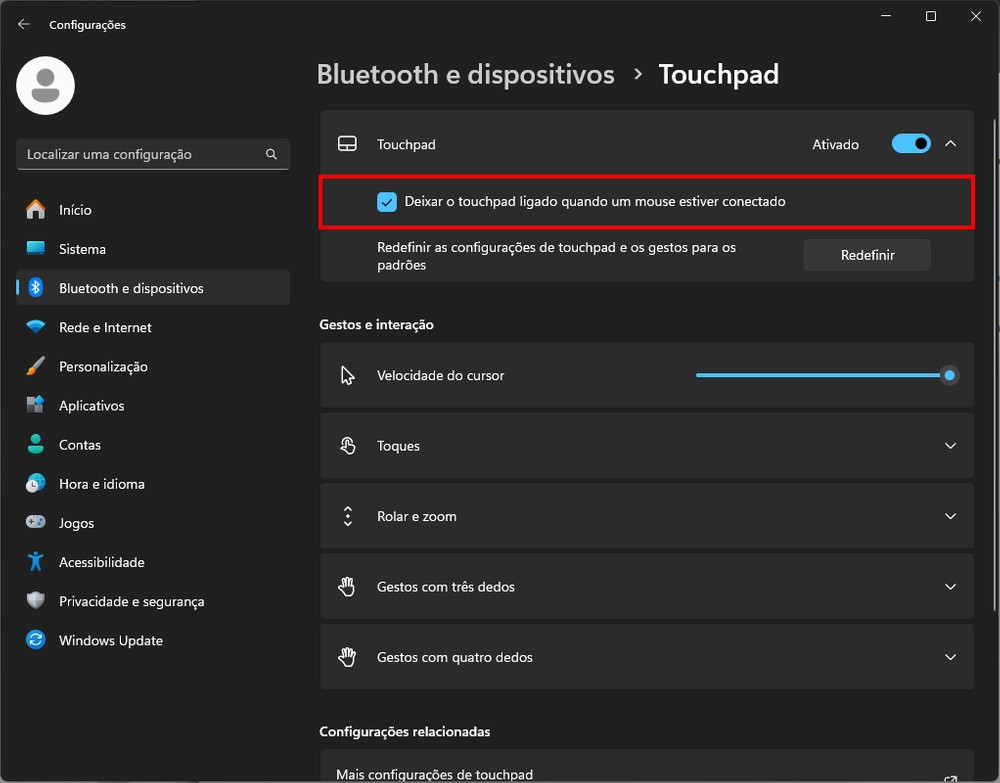Expand the Rolar e zoom section

click(950, 516)
